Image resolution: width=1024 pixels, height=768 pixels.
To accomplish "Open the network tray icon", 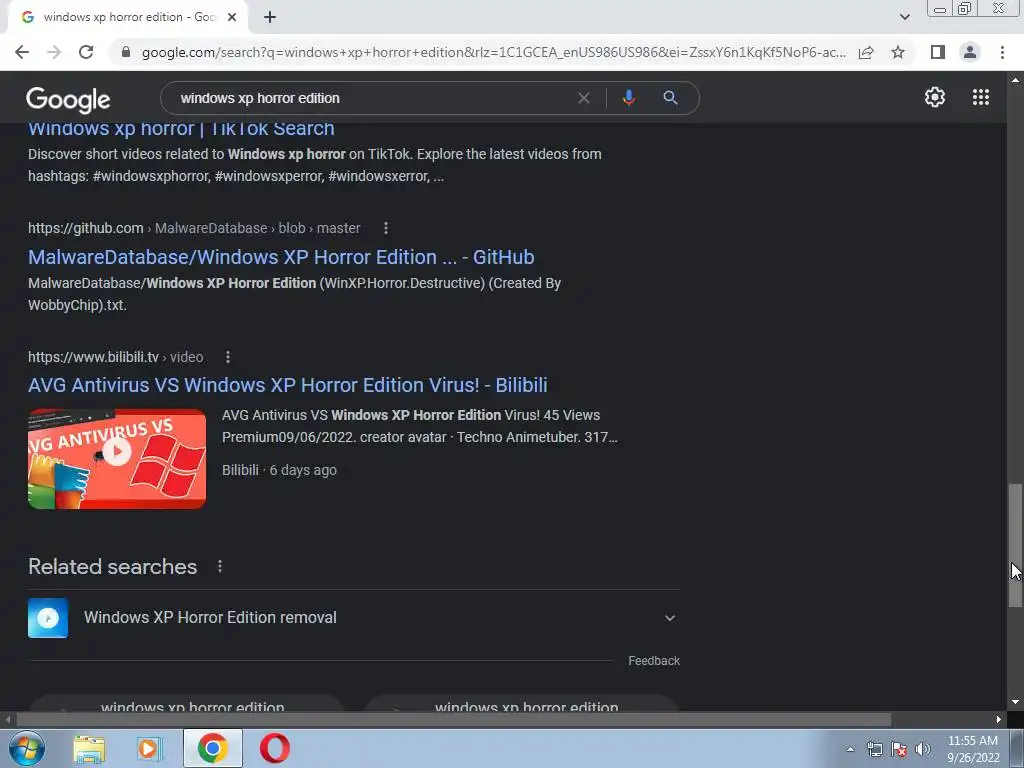I will pyautogui.click(x=874, y=749).
